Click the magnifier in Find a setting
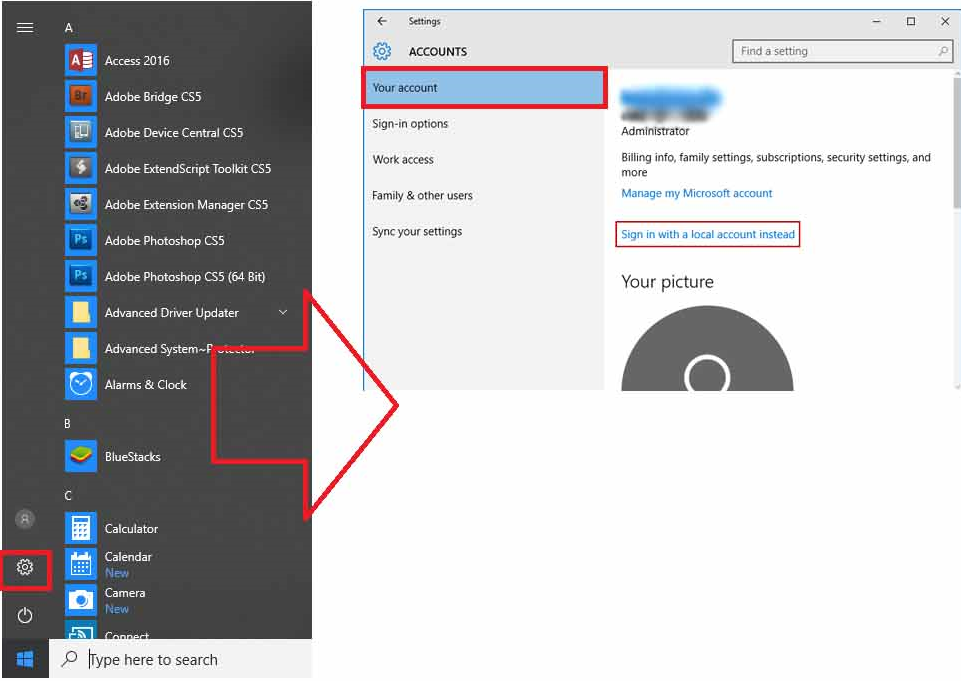Screen dimensions: 961x681 [943, 51]
